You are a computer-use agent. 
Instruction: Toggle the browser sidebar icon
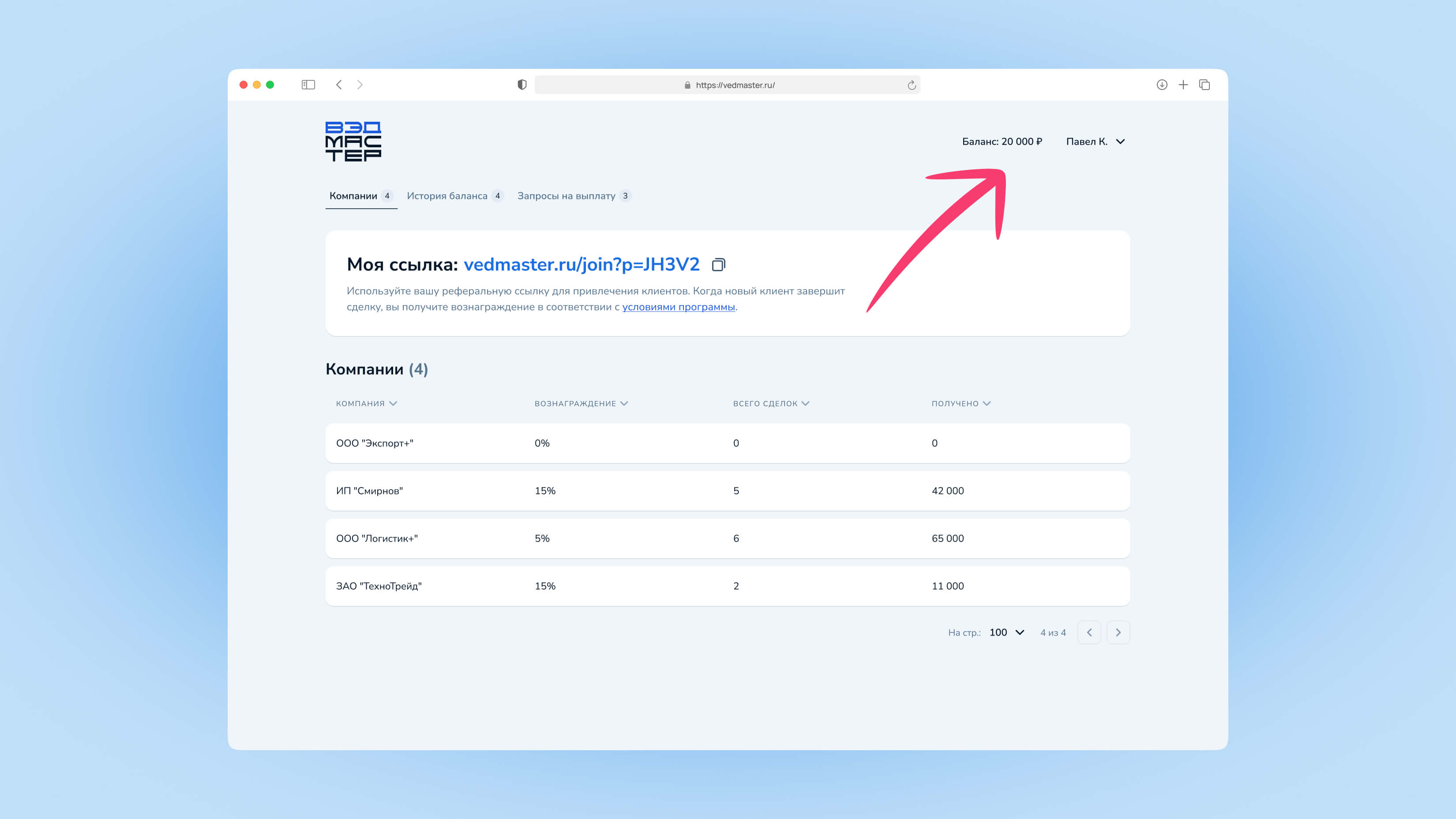308,85
